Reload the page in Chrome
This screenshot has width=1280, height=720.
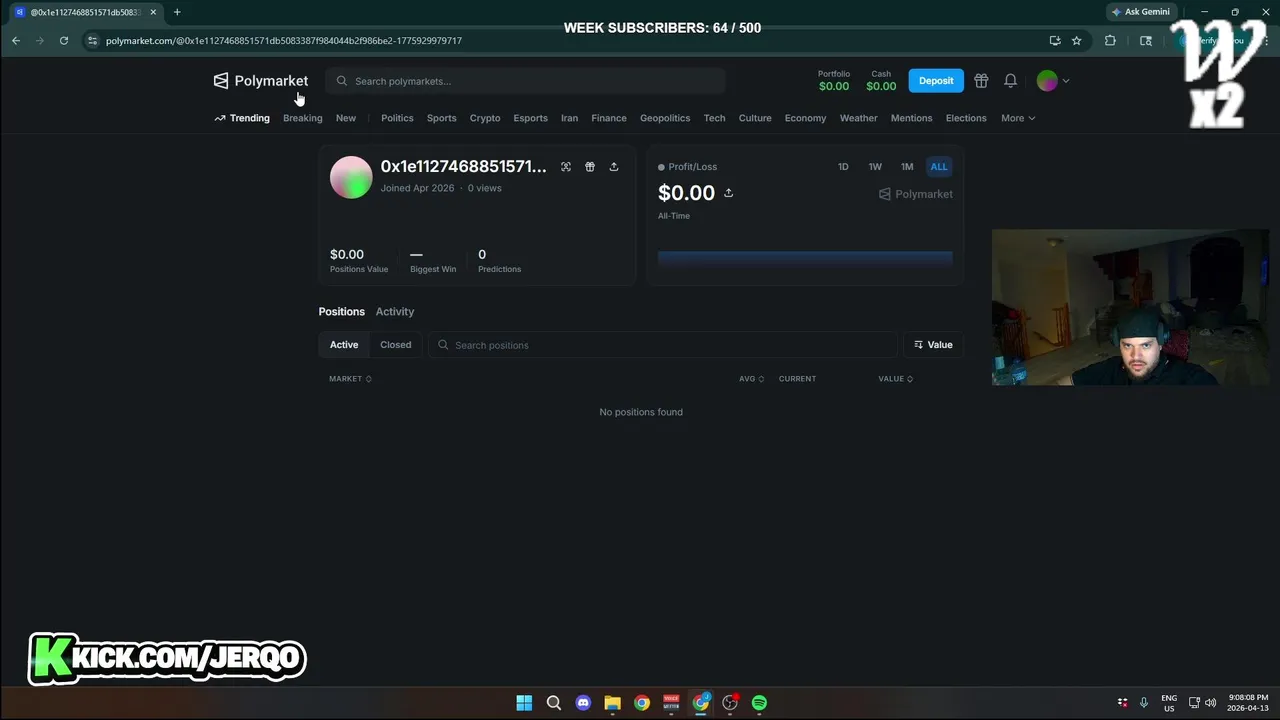click(x=64, y=41)
